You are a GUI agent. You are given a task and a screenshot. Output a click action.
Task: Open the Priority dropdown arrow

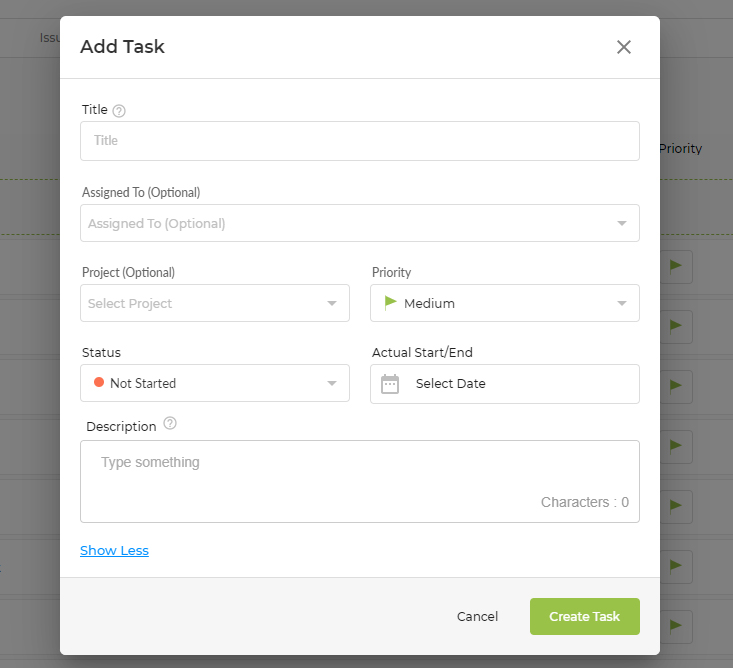(x=622, y=303)
